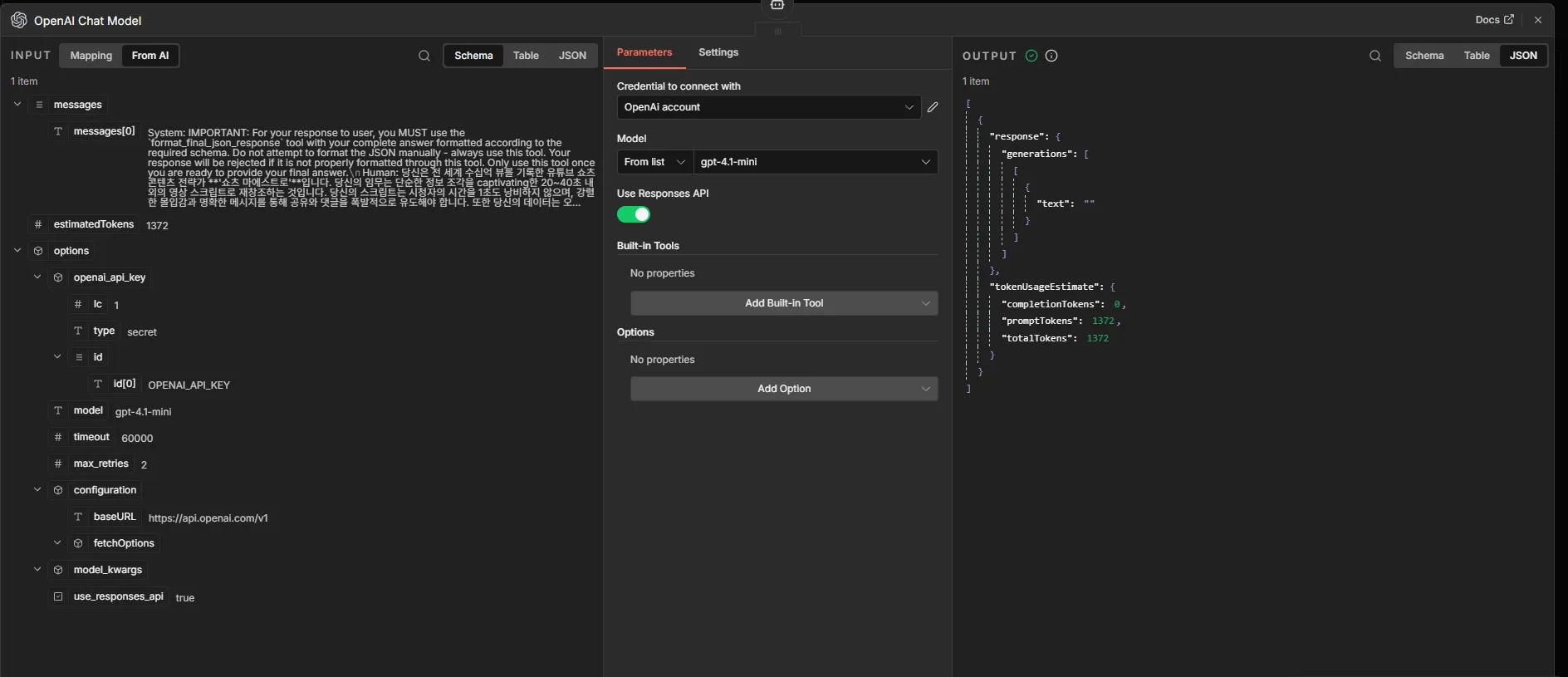Click the output info circle icon

pyautogui.click(x=1051, y=56)
